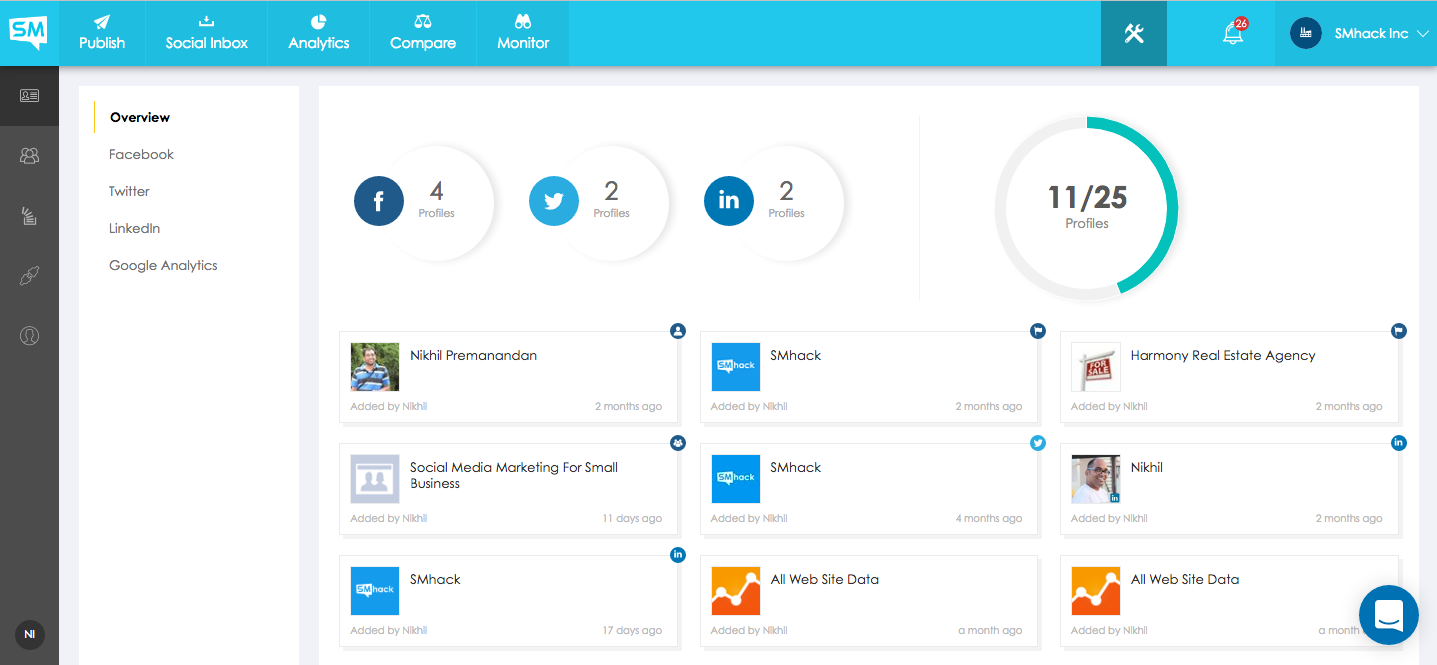The width and height of the screenshot is (1437, 665).
Task: Click the Facebook profiles circle icon
Action: pos(379,202)
